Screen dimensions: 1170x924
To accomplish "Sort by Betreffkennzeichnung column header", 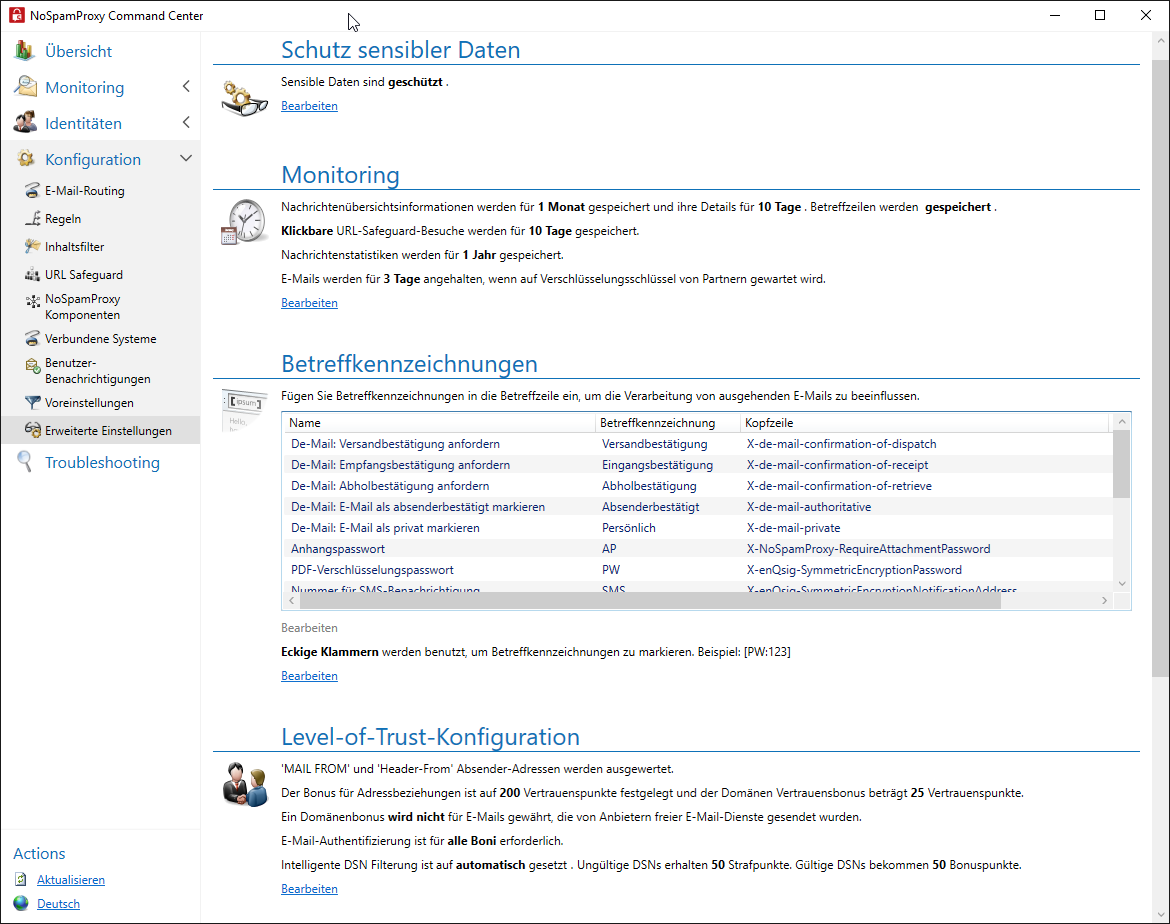I will [x=668, y=422].
